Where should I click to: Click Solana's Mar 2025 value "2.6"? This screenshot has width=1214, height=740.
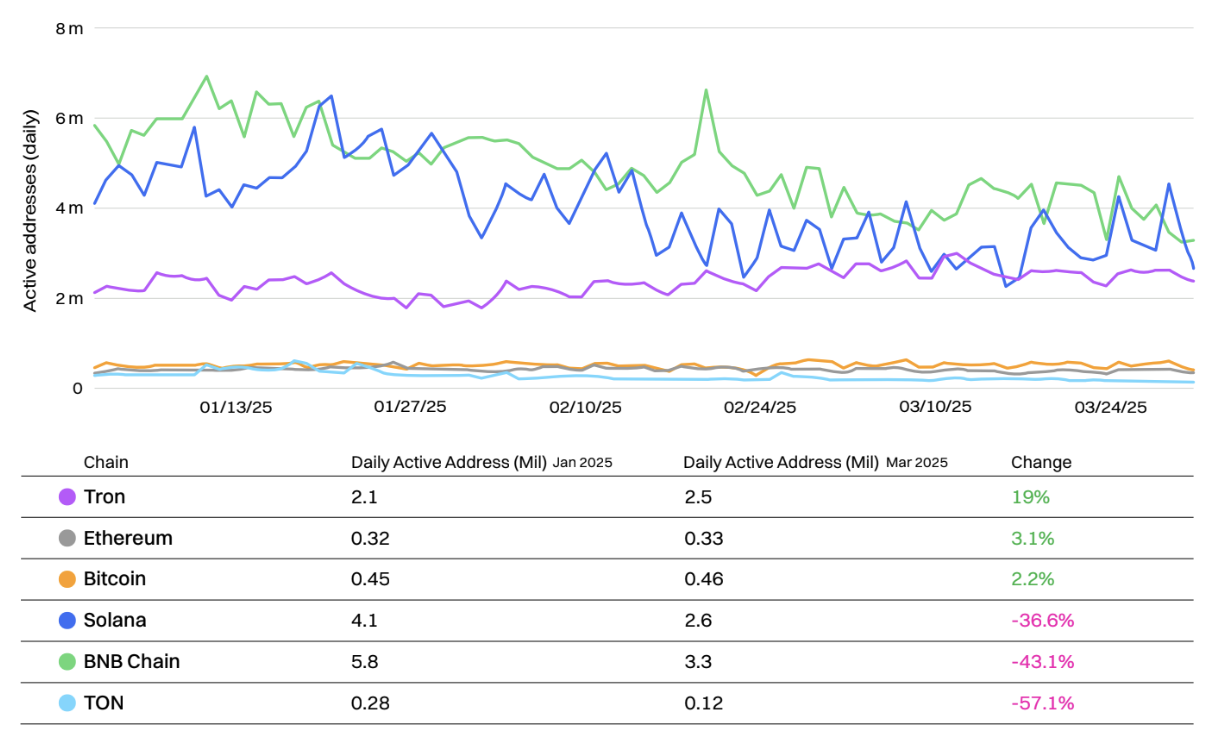pyautogui.click(x=697, y=620)
